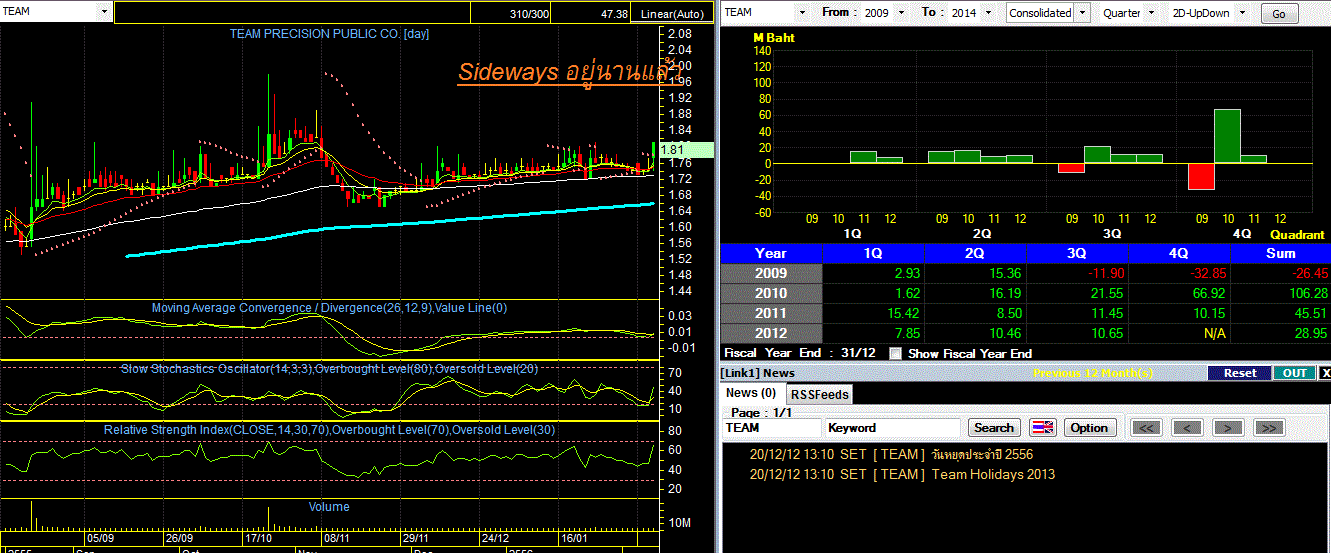Click the Reset button
Viewport: 1331px width, 553px height.
(1240, 373)
